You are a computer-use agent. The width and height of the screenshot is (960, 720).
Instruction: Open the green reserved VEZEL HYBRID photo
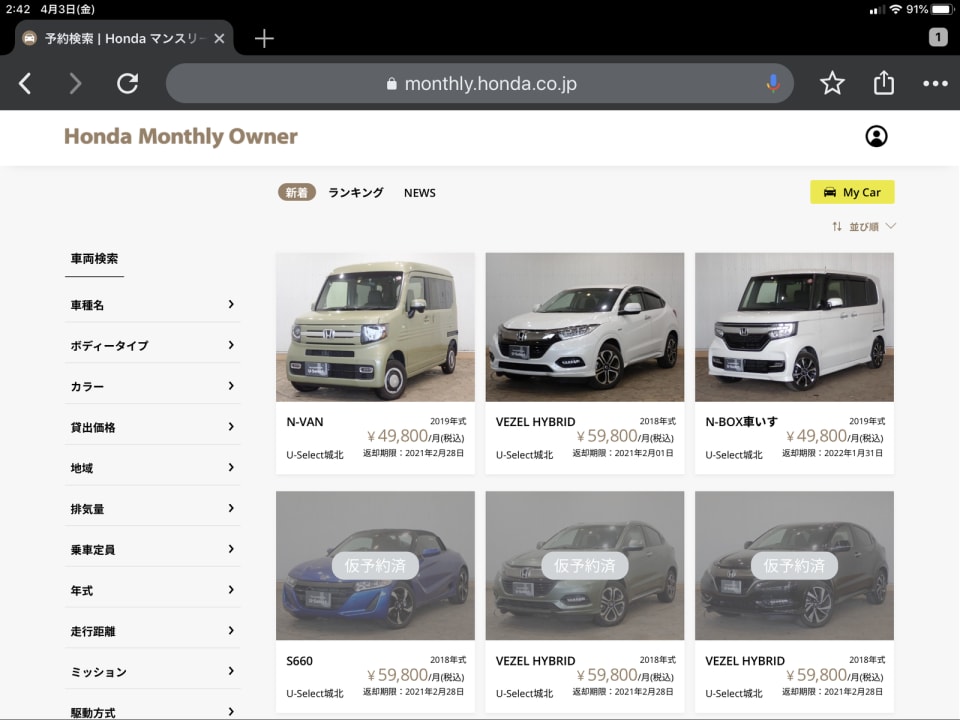click(x=585, y=565)
